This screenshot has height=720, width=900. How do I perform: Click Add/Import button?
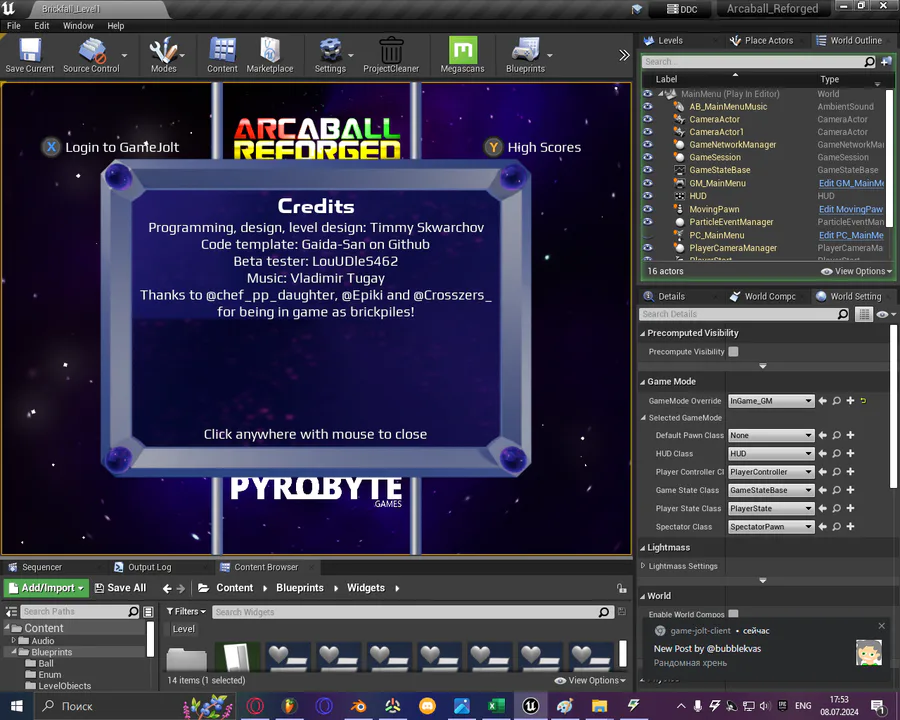coord(46,588)
